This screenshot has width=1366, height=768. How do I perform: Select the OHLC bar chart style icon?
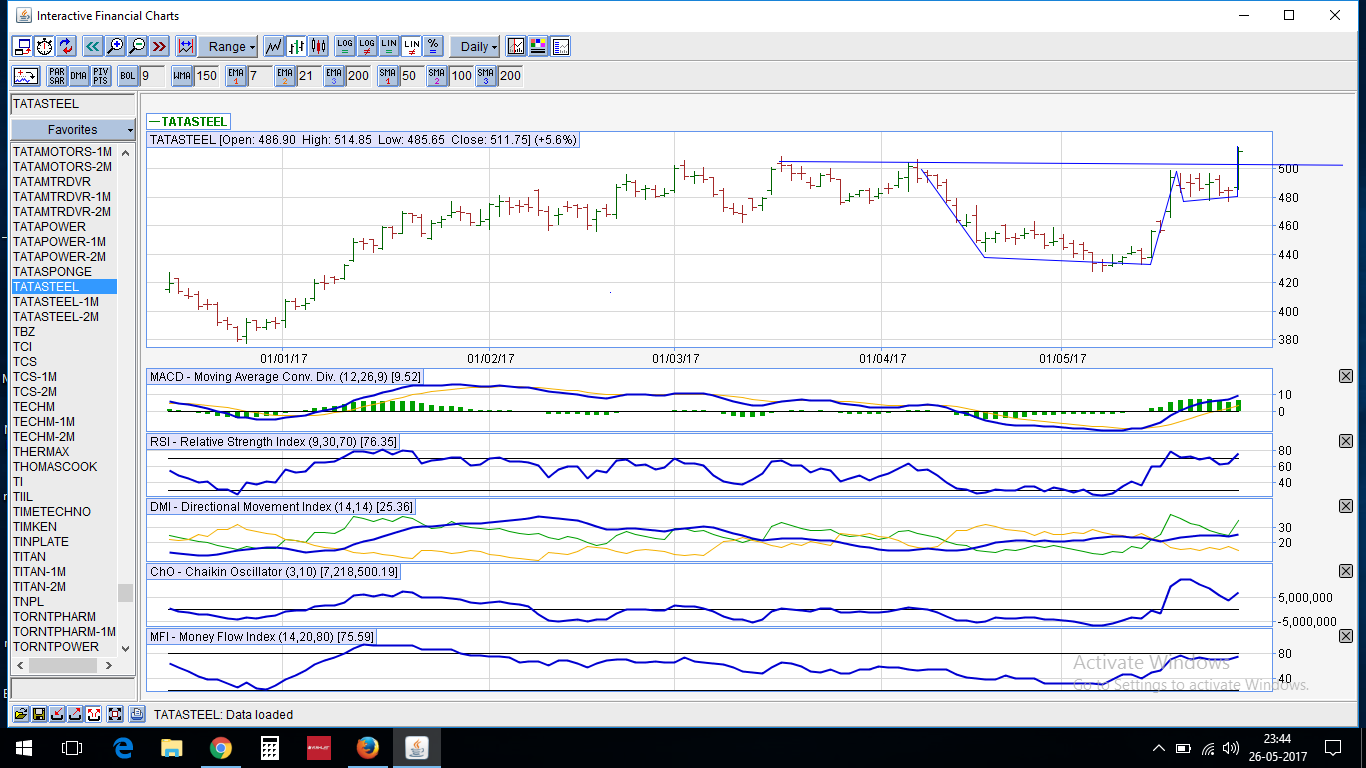coord(296,46)
